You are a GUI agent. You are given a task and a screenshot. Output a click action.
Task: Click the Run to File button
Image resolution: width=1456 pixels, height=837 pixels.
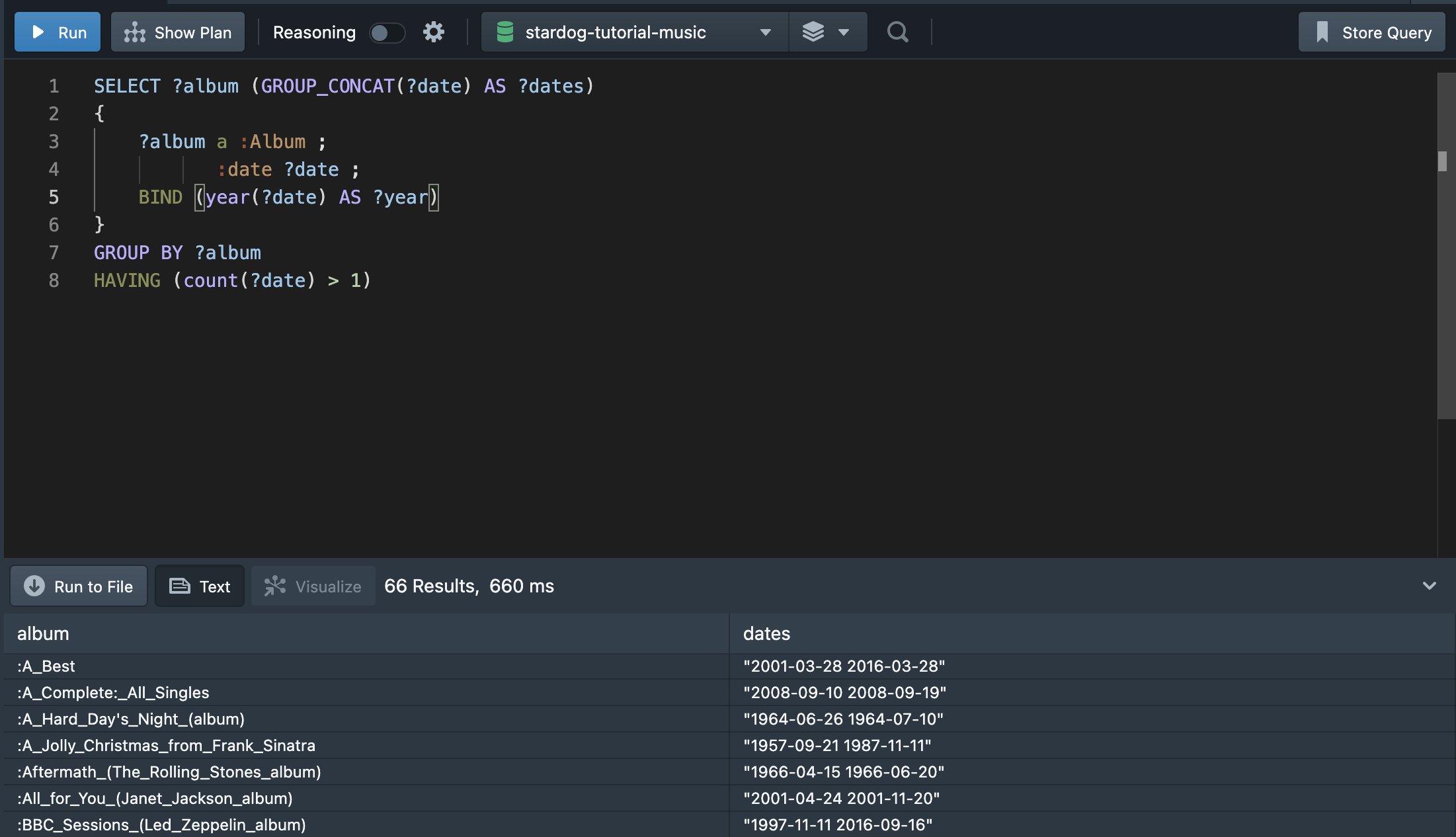(80, 585)
